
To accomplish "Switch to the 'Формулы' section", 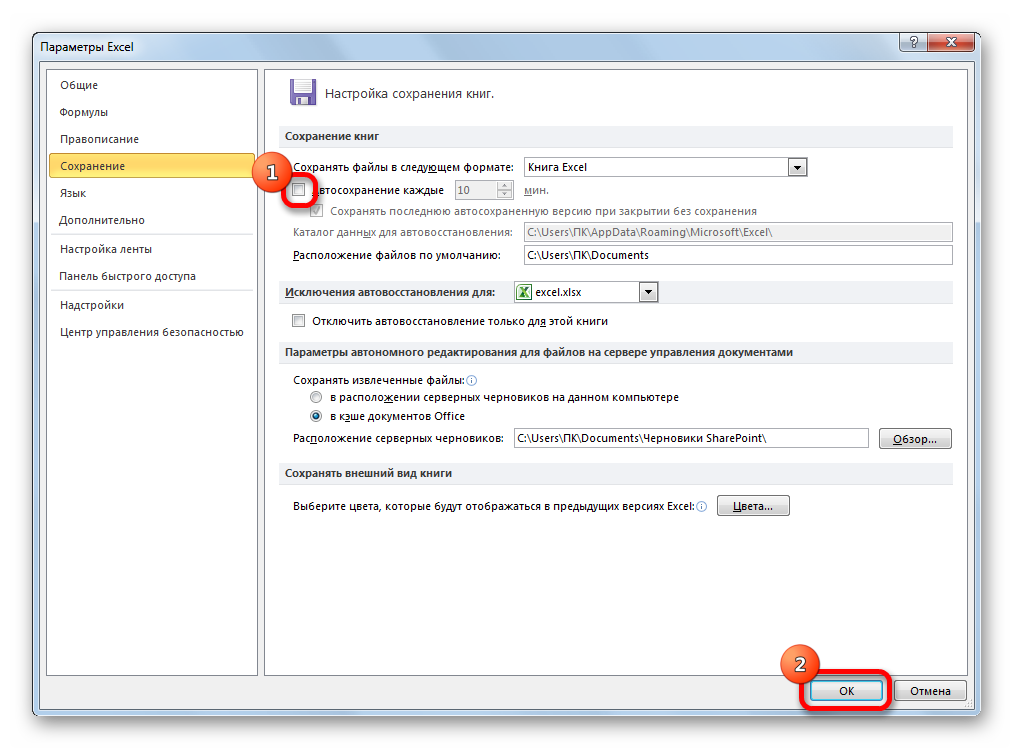I will click(x=84, y=112).
